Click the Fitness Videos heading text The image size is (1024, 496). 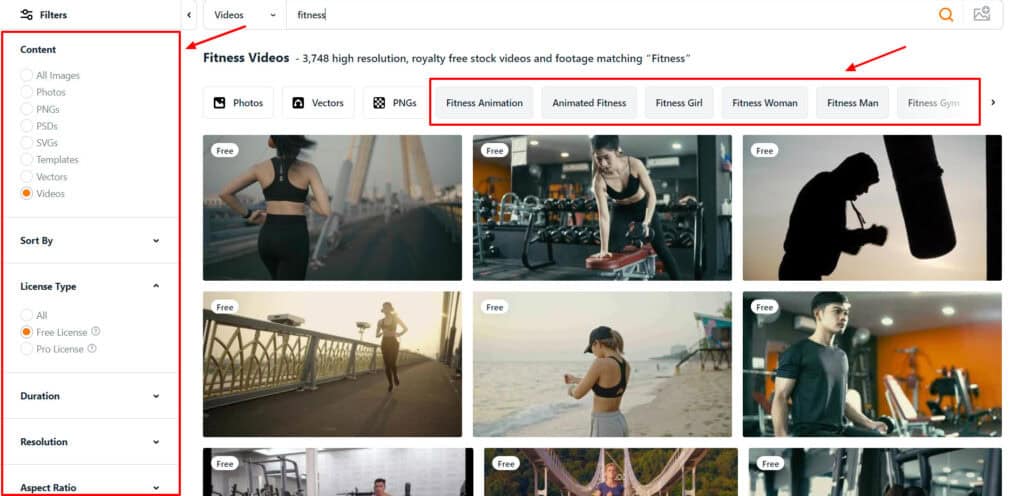(x=246, y=57)
